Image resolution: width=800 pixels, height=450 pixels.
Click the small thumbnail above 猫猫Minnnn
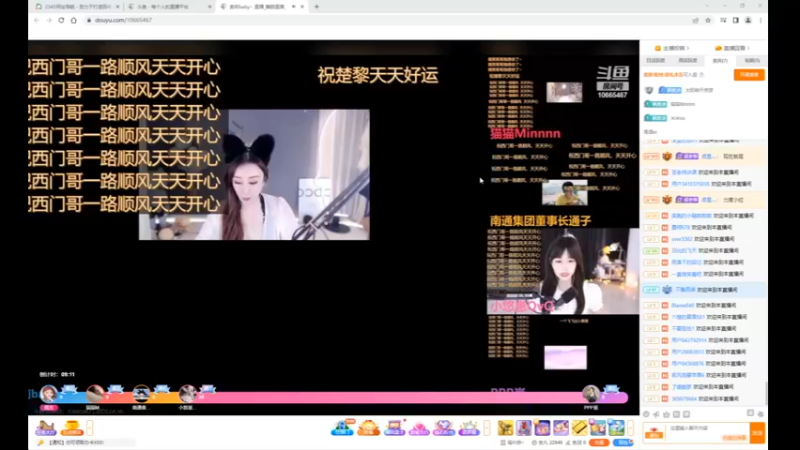(564, 92)
